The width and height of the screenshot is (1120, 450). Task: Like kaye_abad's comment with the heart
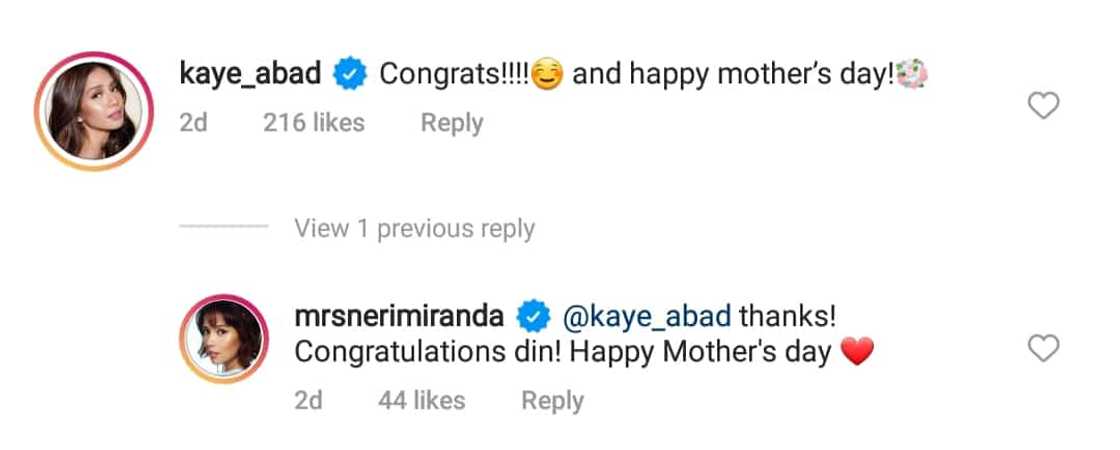(x=1043, y=105)
